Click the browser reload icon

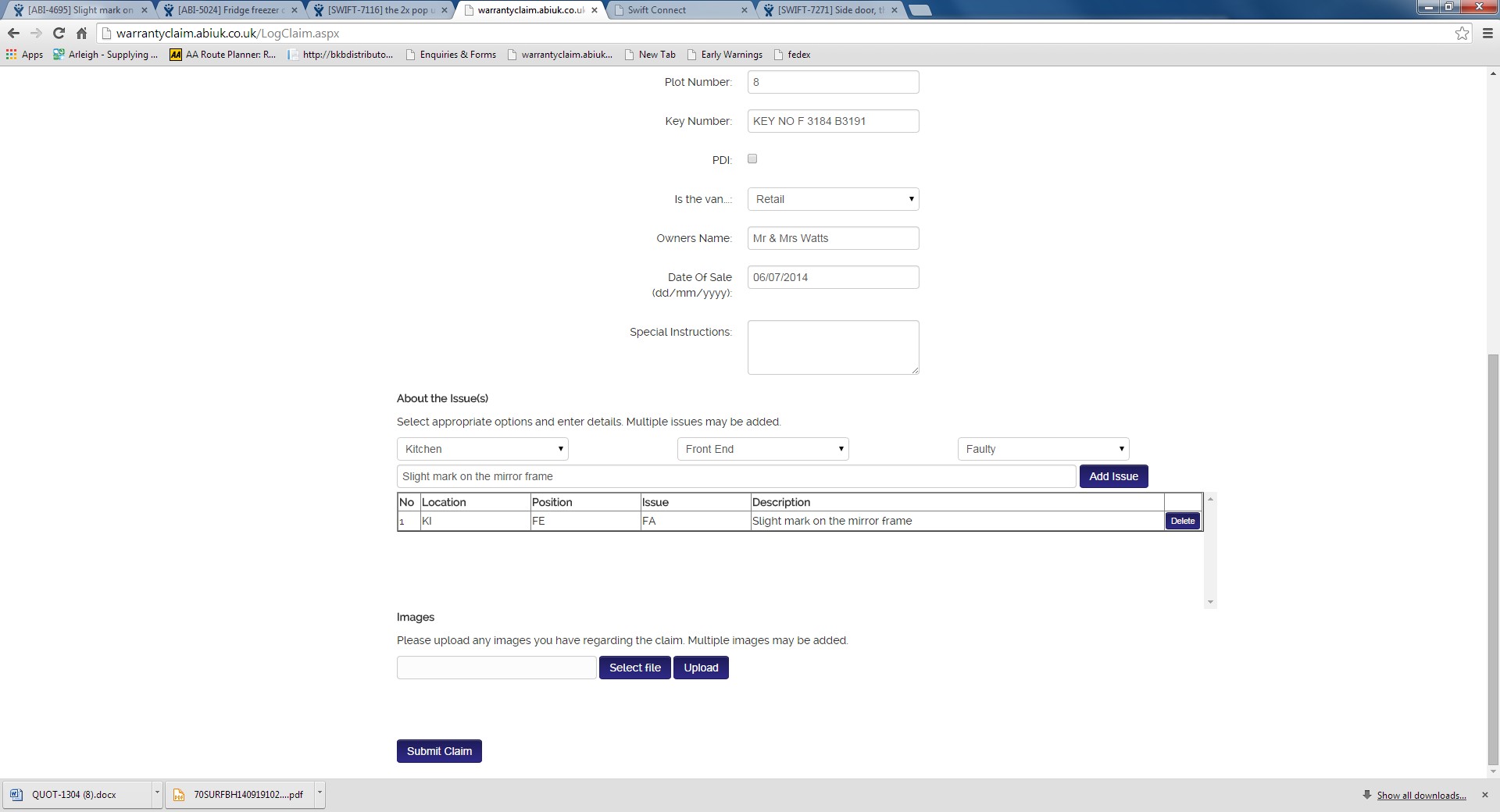(x=59, y=33)
